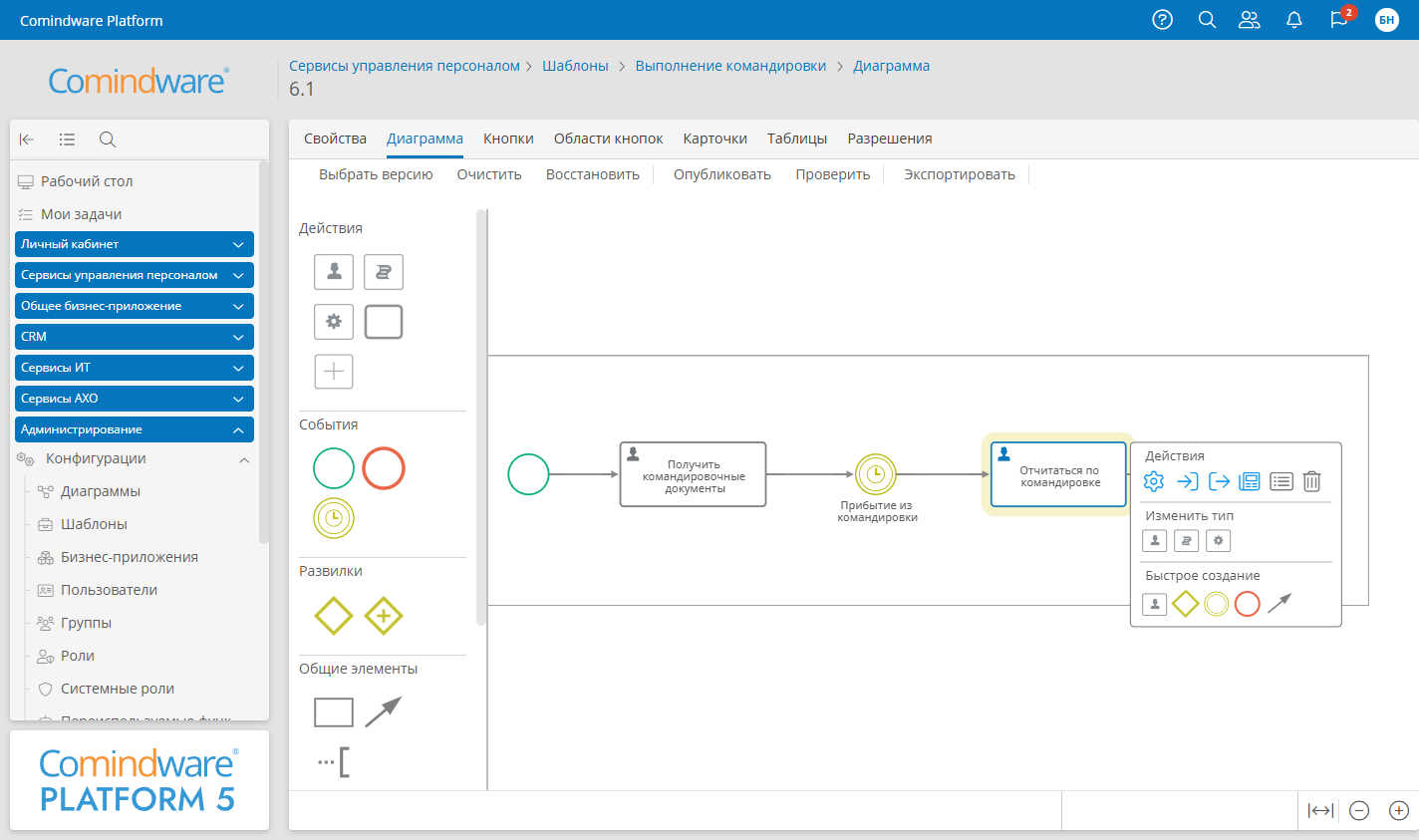
Task: Switch to the Свойства tab
Action: pos(335,139)
